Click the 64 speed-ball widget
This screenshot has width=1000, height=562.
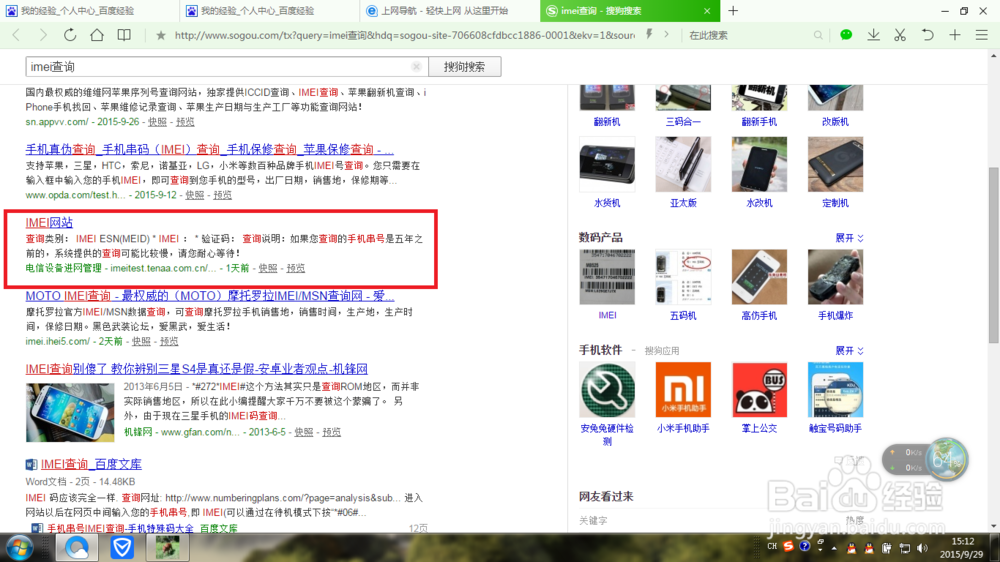pyautogui.click(x=946, y=459)
